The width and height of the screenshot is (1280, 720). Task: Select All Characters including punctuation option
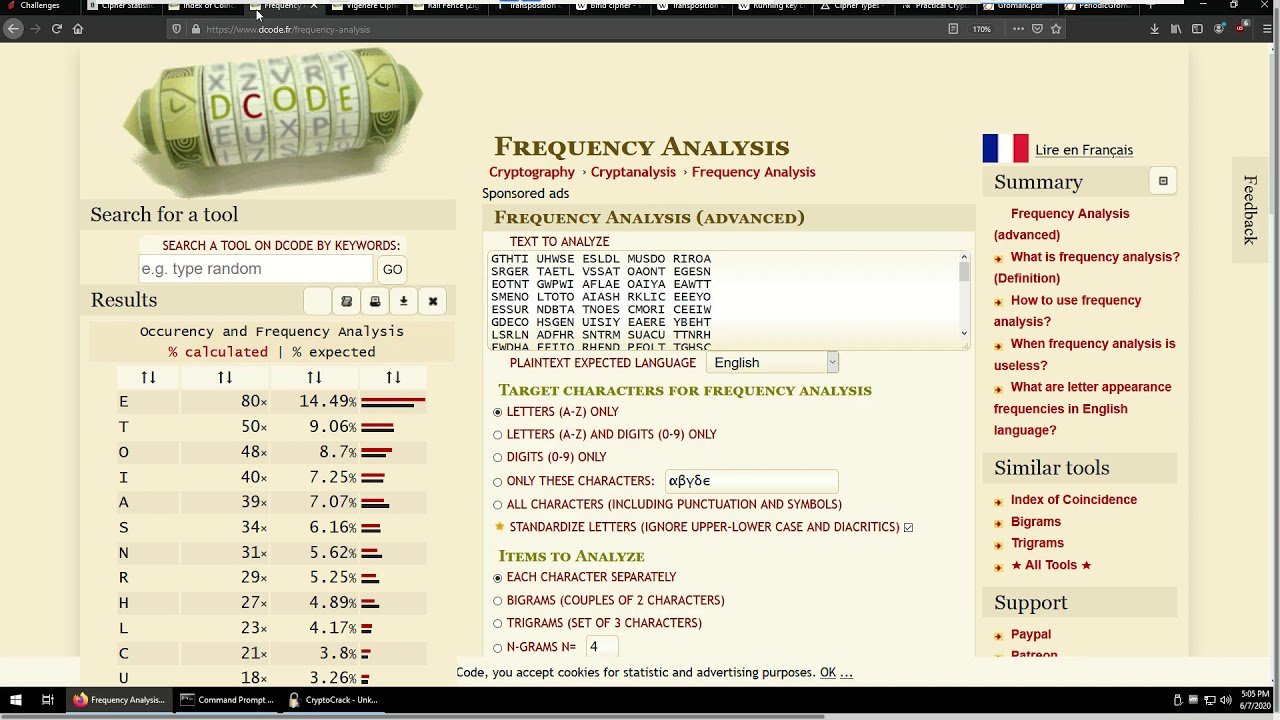click(497, 505)
